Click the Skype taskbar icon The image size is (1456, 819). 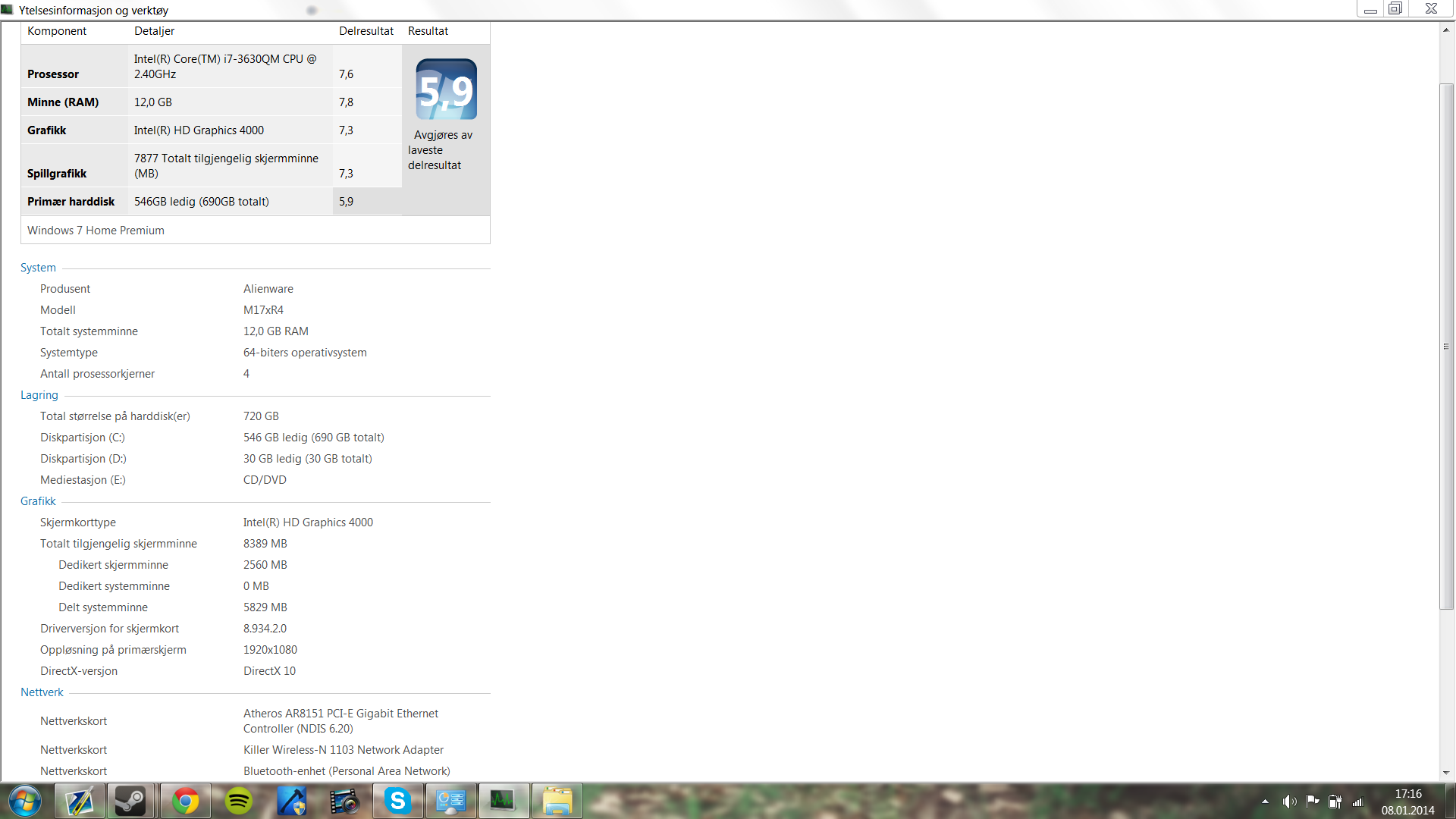coord(397,801)
